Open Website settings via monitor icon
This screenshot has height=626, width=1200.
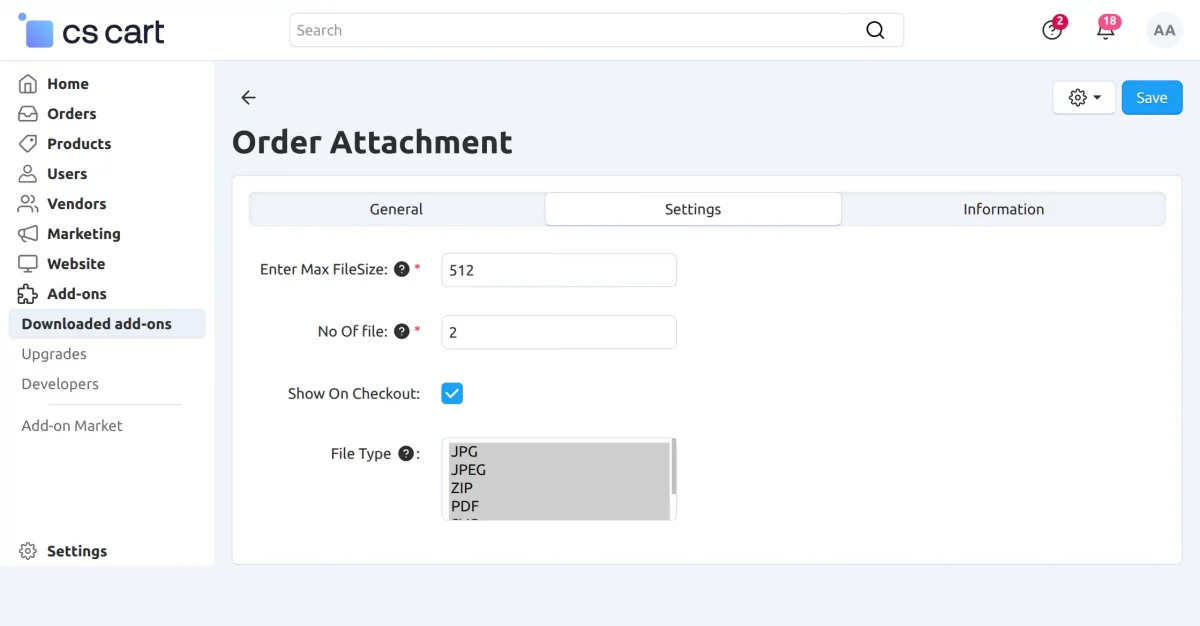[x=27, y=264]
